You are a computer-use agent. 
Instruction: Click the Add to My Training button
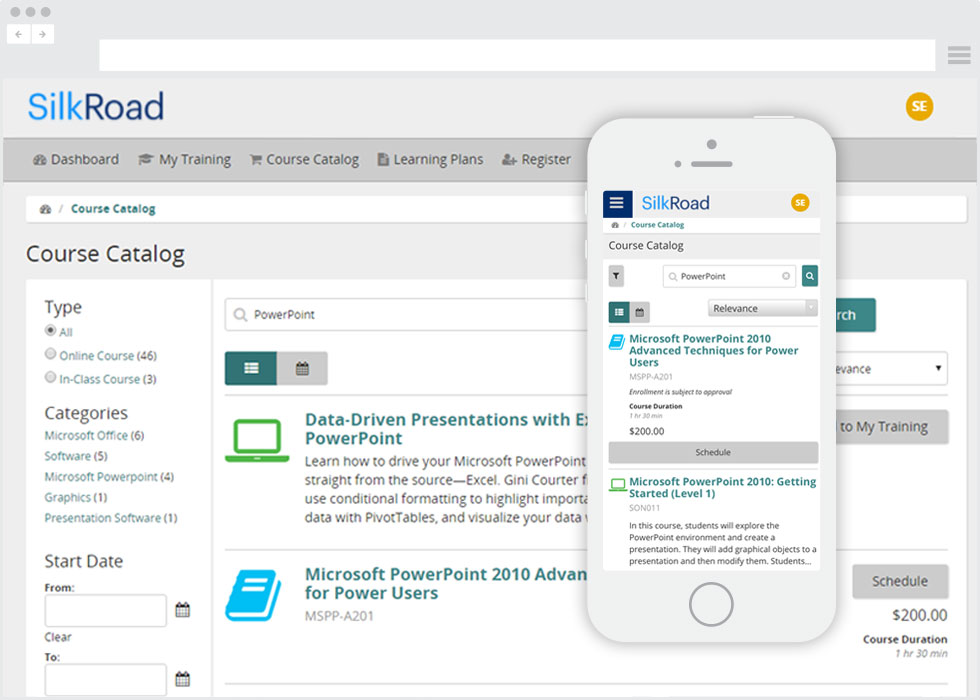click(892, 427)
